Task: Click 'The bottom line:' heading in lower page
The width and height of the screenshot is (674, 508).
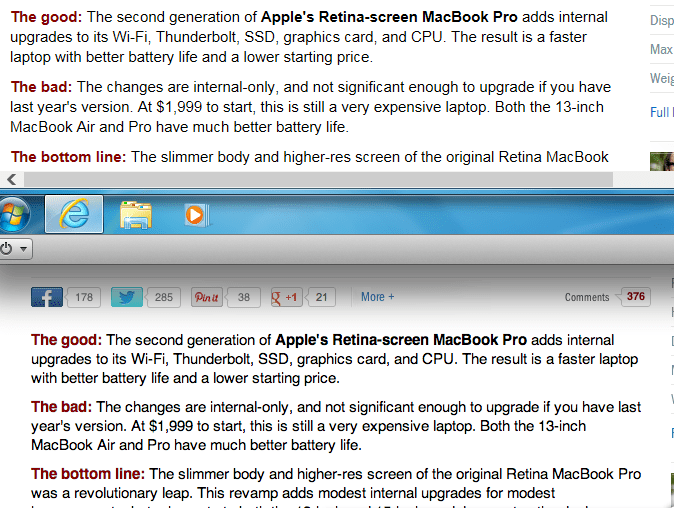Action: 88,474
